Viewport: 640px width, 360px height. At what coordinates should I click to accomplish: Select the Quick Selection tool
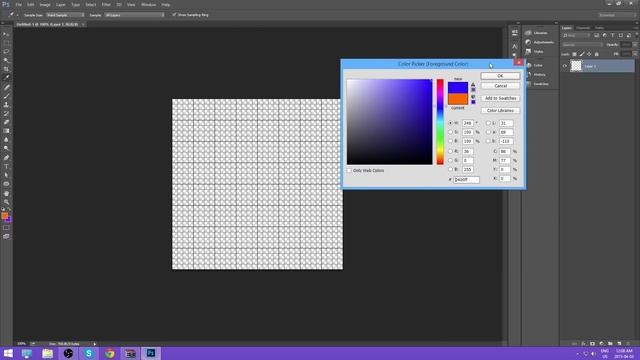point(6,60)
